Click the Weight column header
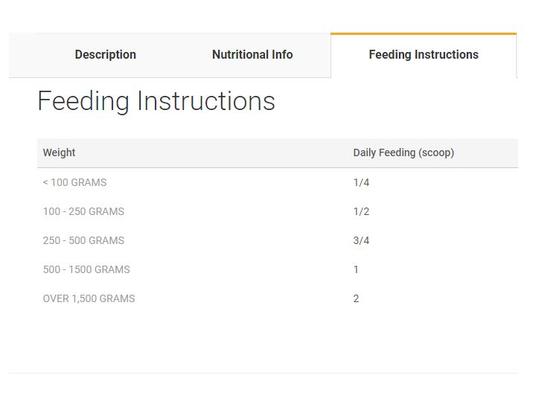This screenshot has width=533, height=398. pos(59,153)
